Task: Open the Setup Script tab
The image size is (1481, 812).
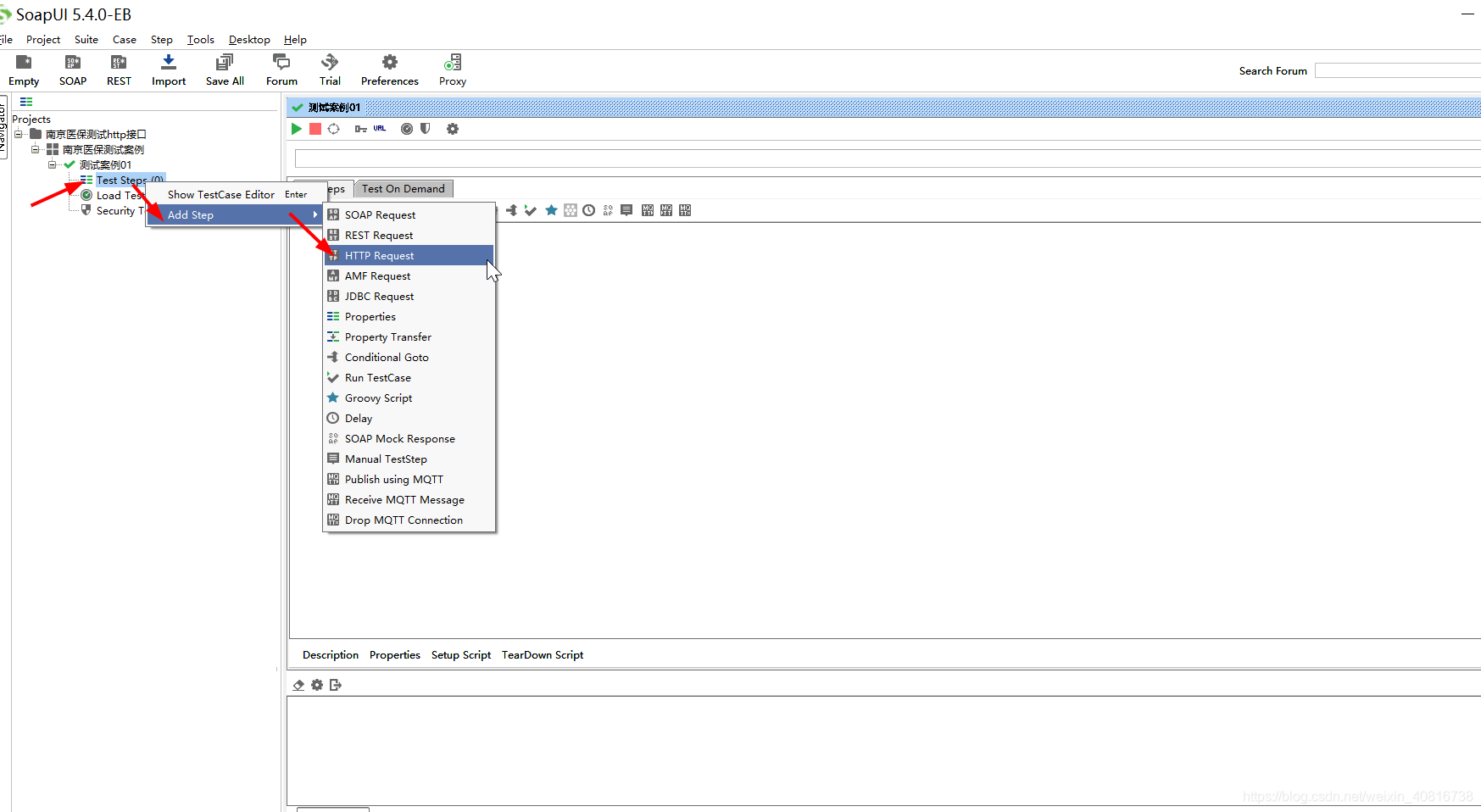Action: click(461, 654)
